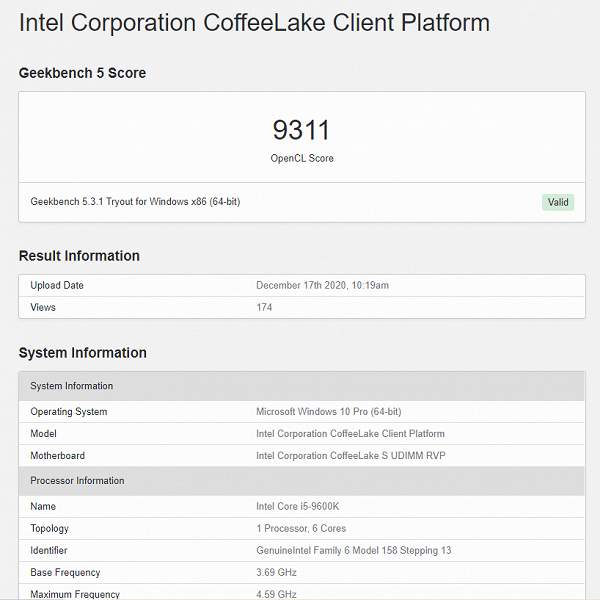
Task: Click the December 17th 2020 date value
Action: (322, 286)
